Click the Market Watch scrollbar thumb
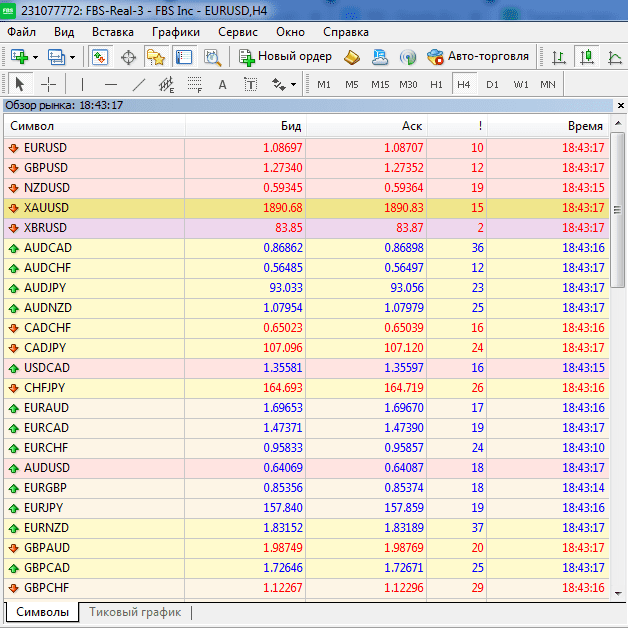628x628 pixels. coord(617,210)
